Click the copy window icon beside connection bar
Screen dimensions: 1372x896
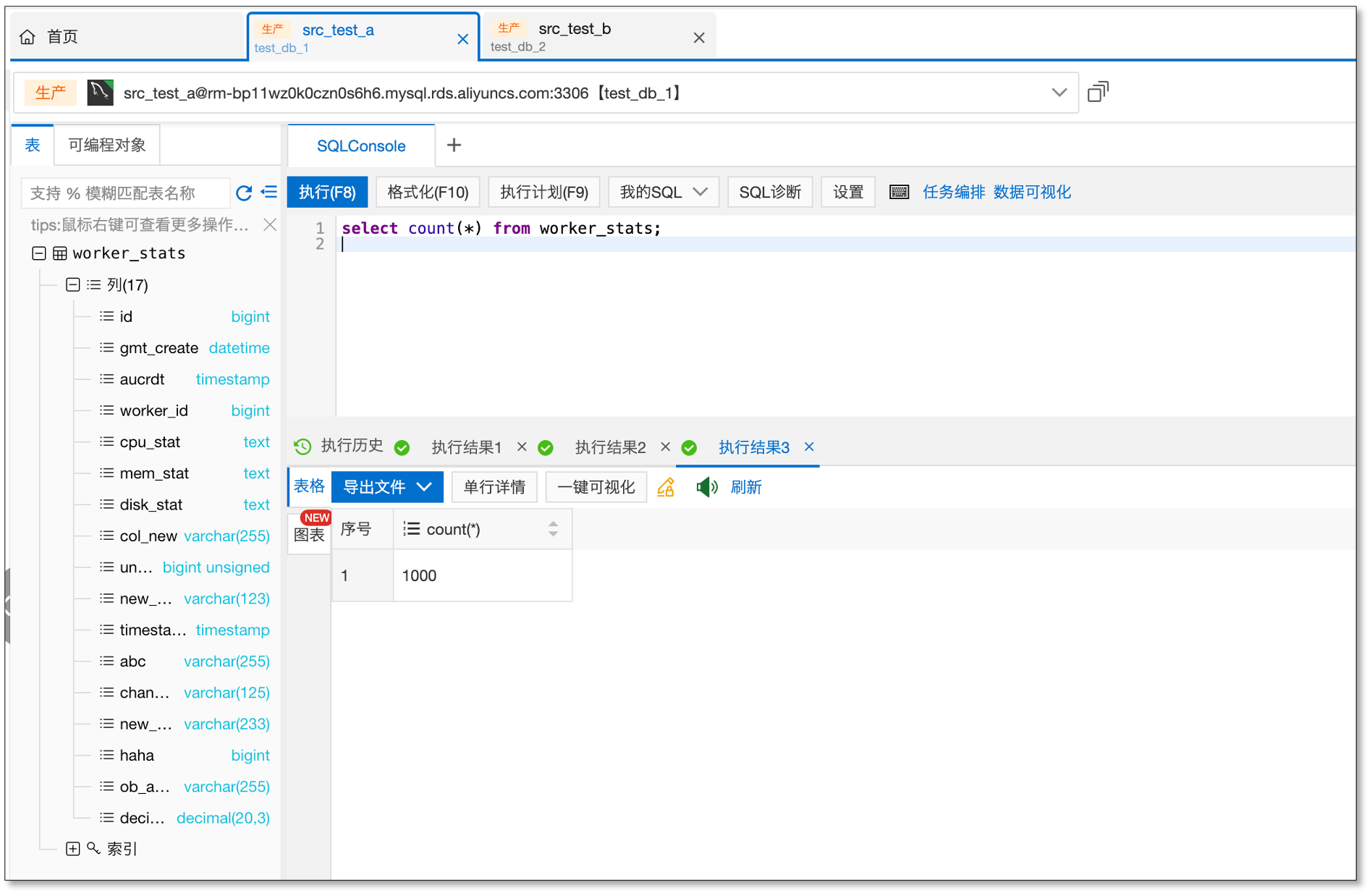pos(1098,92)
